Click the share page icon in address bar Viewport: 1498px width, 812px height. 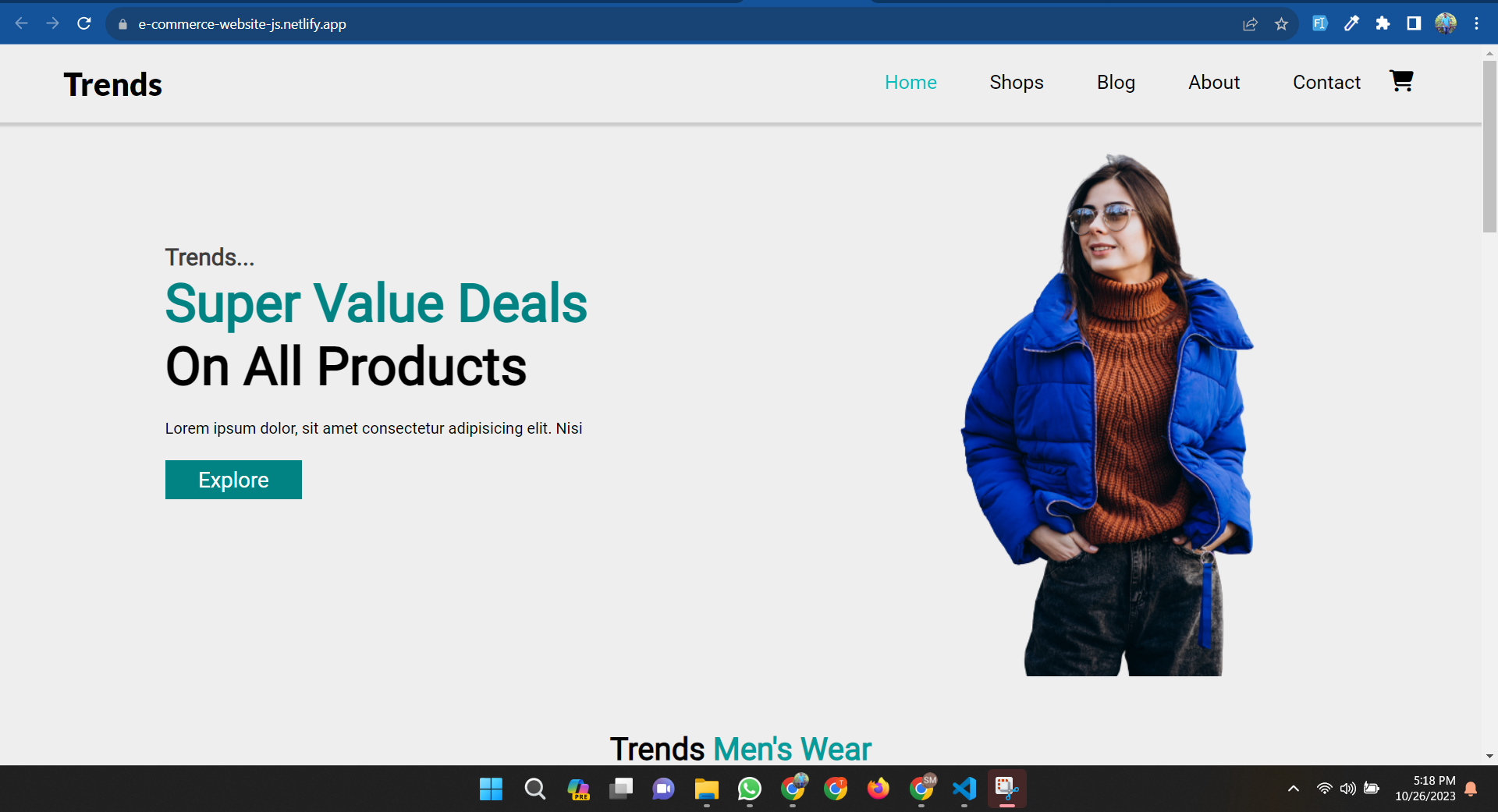tap(1250, 24)
